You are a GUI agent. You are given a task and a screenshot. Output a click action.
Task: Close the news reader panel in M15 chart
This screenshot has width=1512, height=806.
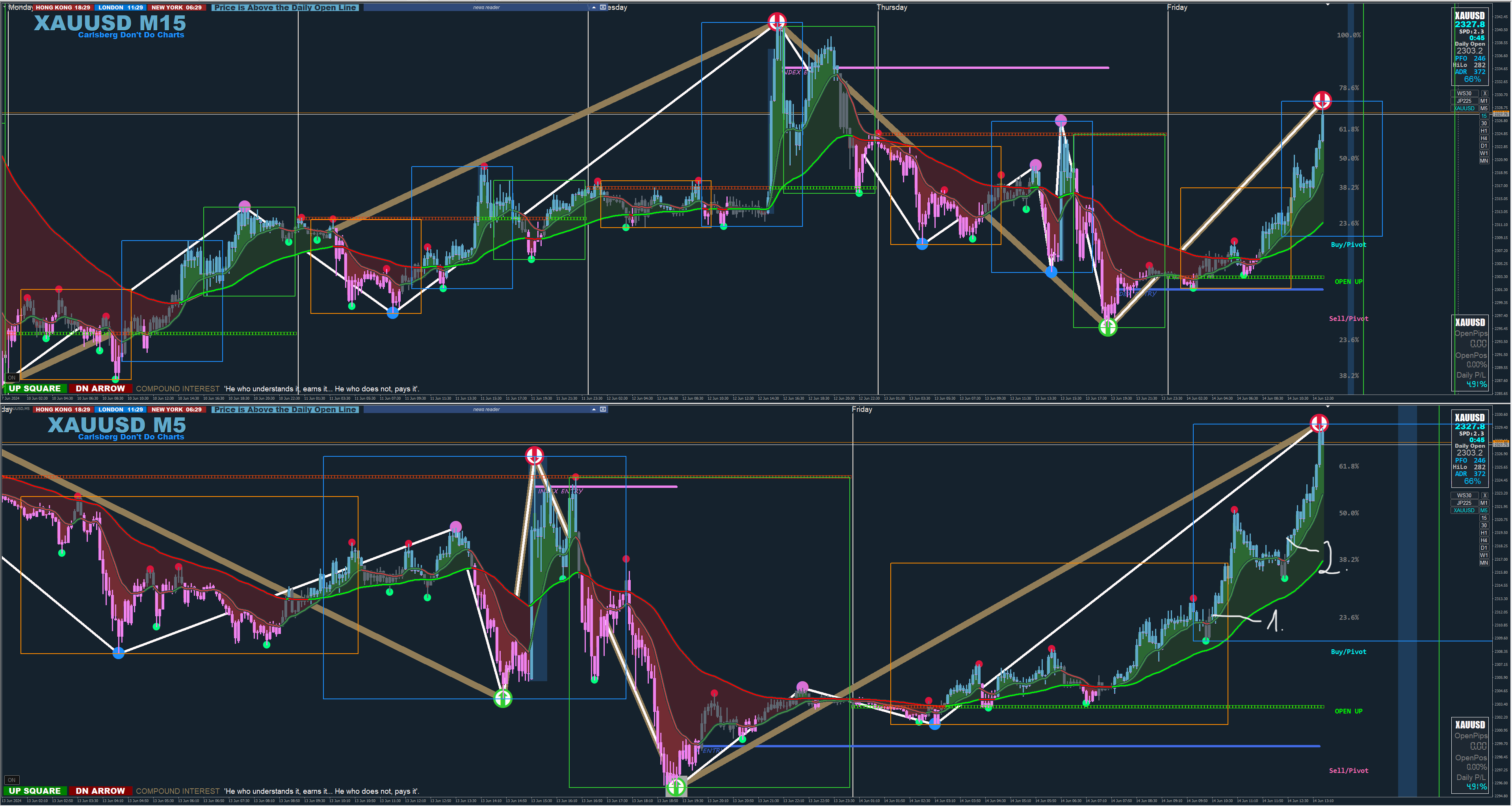(x=603, y=7)
